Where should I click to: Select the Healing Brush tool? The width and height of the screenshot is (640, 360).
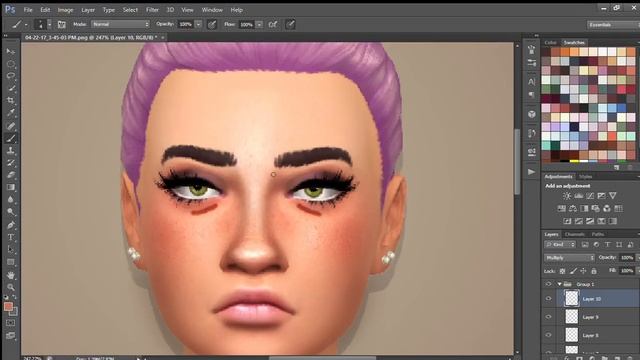[x=11, y=126]
